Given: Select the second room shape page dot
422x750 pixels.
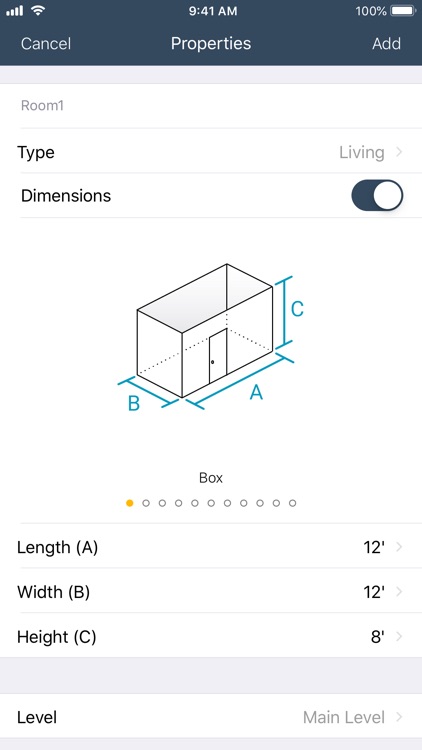Looking at the screenshot, I should pos(146,503).
